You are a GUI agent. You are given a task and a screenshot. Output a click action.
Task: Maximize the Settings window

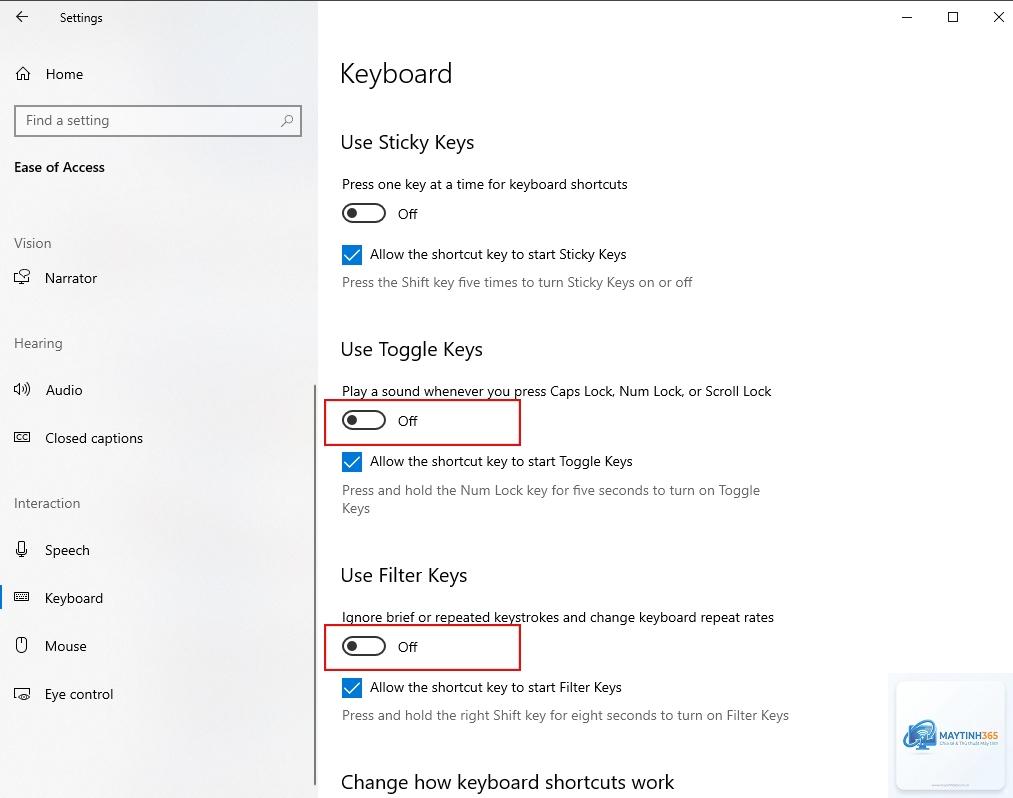(x=953, y=17)
